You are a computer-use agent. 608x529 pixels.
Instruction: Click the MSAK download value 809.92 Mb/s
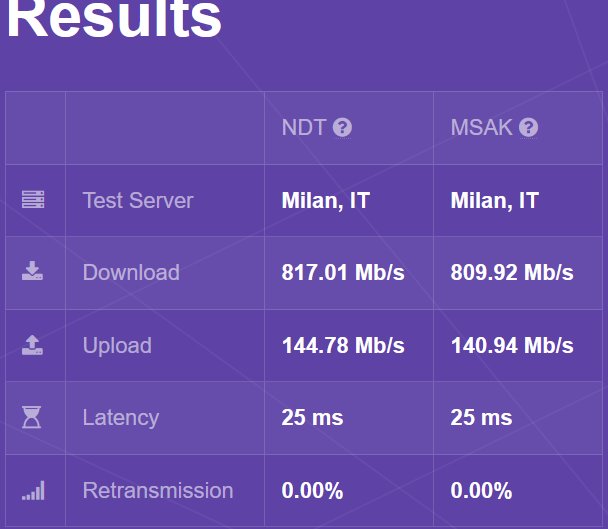point(512,272)
